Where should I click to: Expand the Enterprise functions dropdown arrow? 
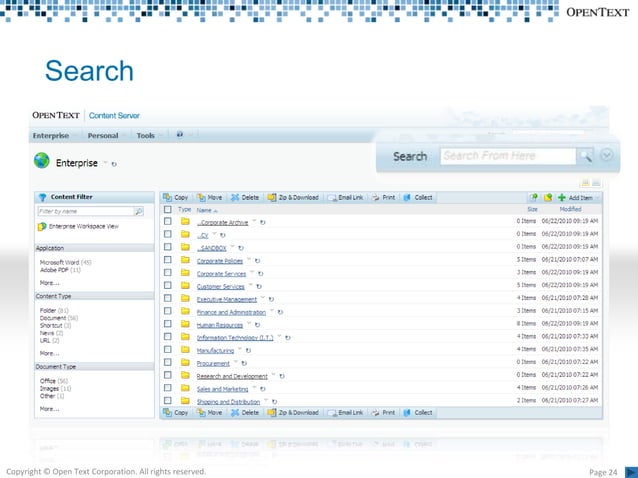(105, 163)
